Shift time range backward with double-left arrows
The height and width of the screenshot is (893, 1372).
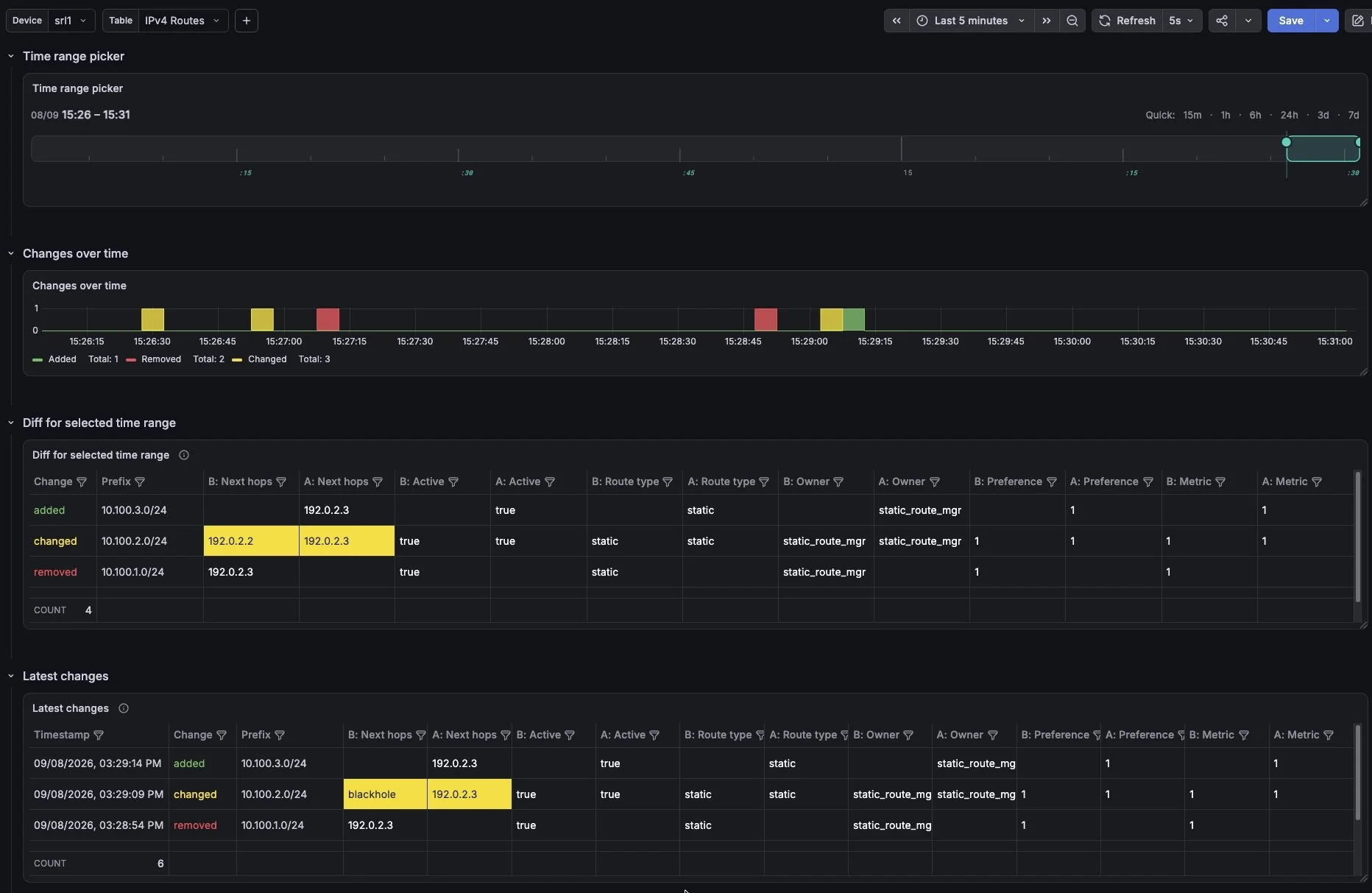(897, 21)
